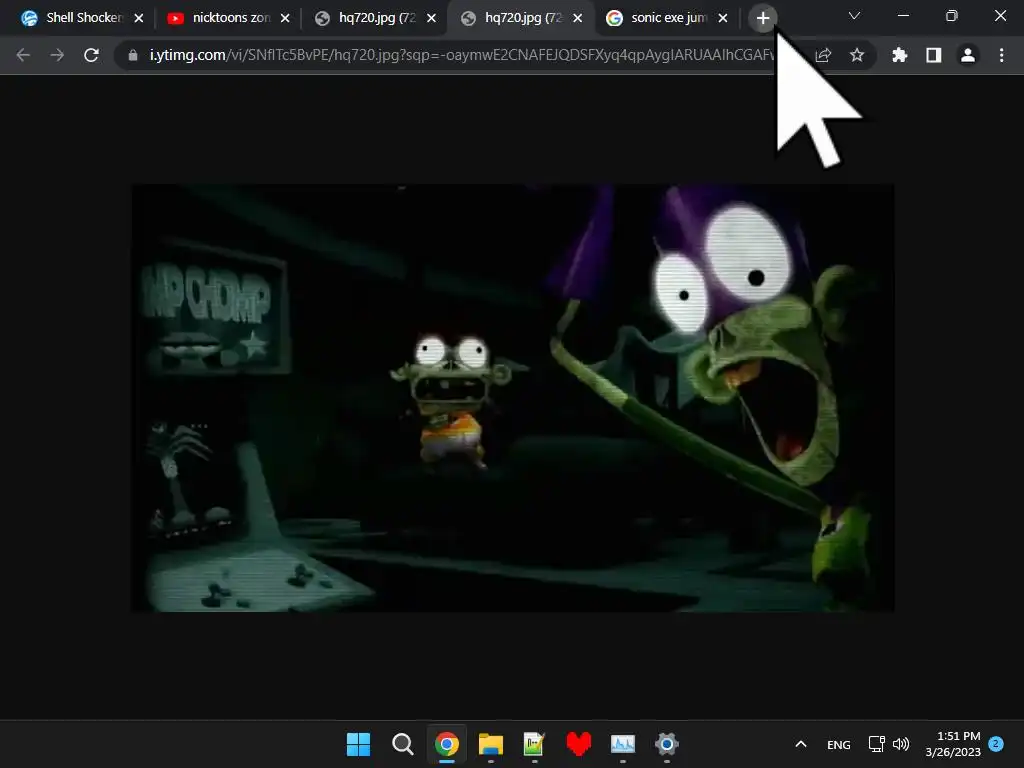Open the Windows Start menu
The image size is (1024, 768).
[358, 744]
